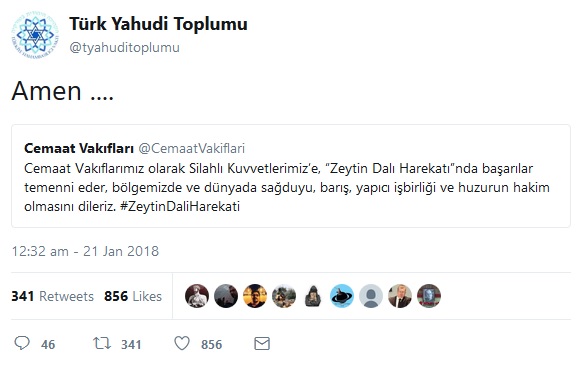Open the Türk Yahudi Toplumu profile logo
This screenshot has height=369, width=581.
(x=35, y=35)
